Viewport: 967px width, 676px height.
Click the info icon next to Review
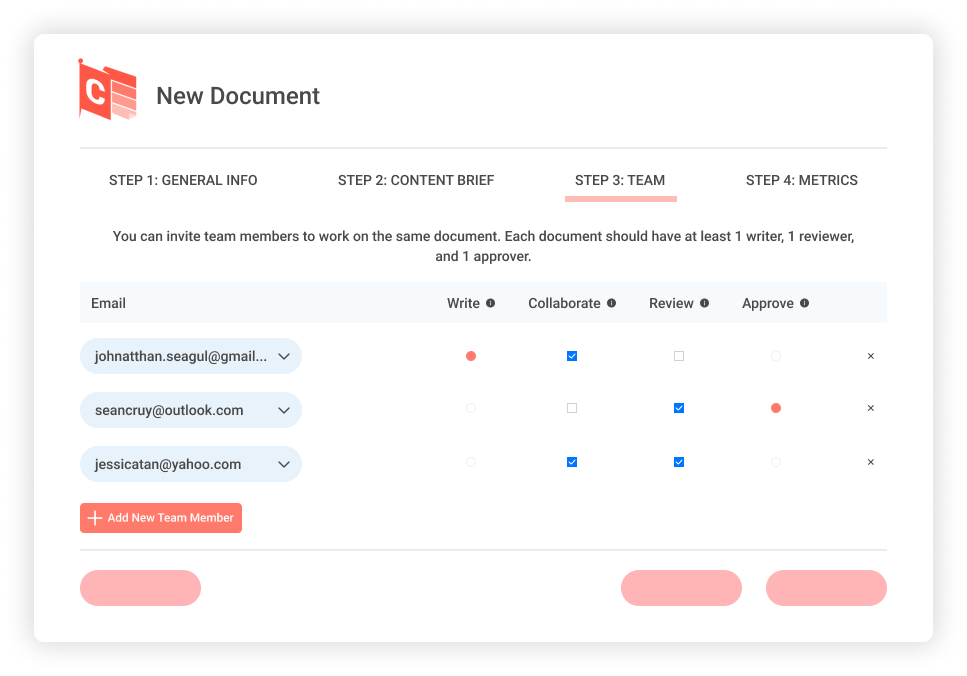pos(704,303)
